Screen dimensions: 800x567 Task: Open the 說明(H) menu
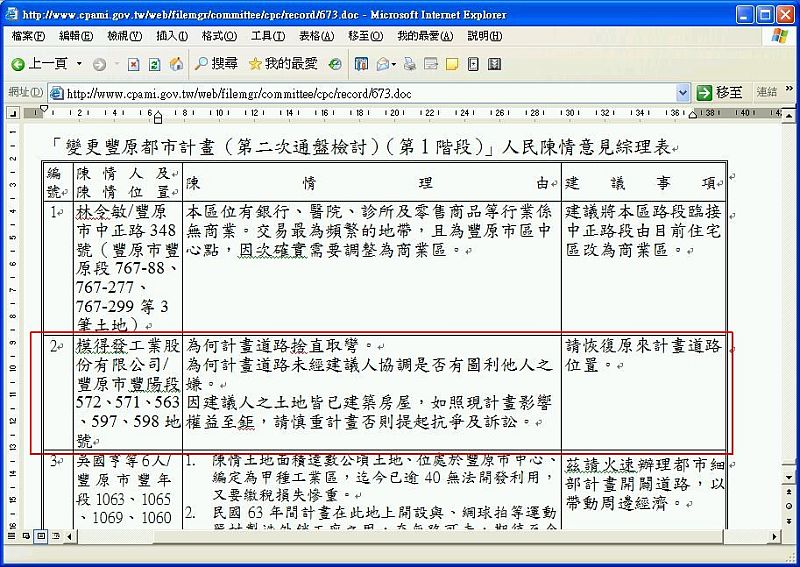[x=485, y=36]
